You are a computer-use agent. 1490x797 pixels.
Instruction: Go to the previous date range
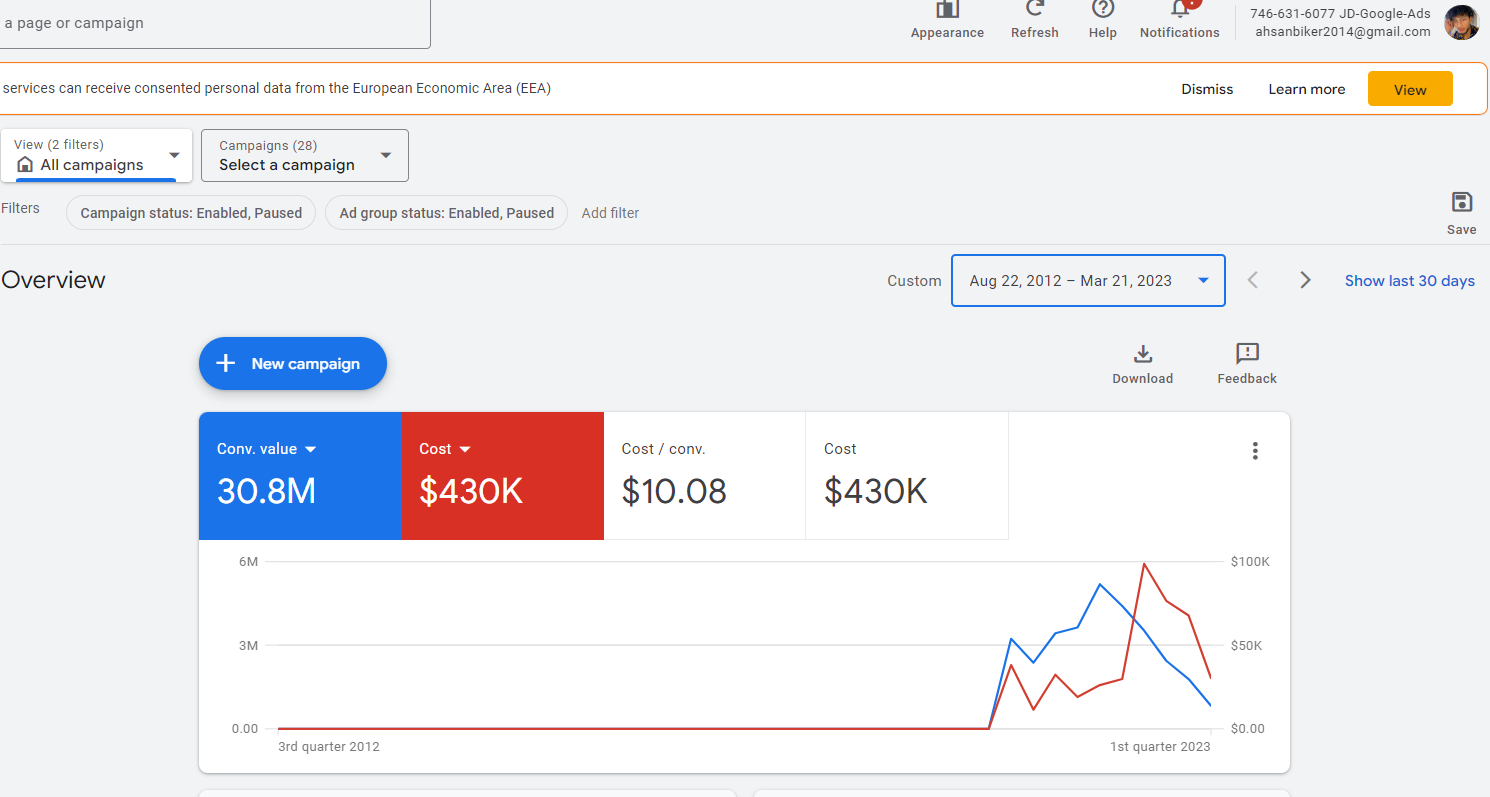(1253, 280)
